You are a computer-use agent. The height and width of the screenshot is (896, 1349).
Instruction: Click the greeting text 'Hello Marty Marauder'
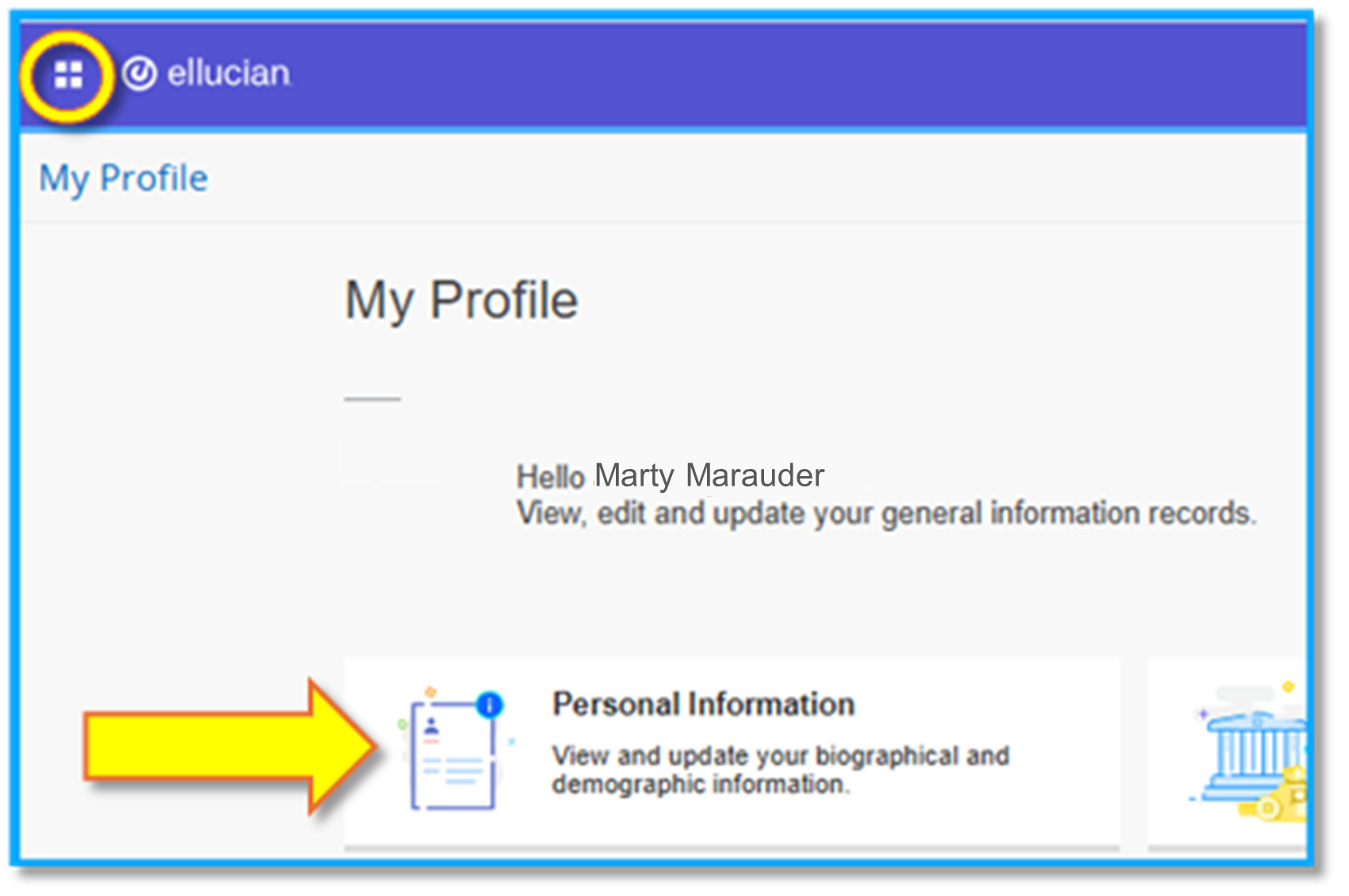click(x=670, y=475)
